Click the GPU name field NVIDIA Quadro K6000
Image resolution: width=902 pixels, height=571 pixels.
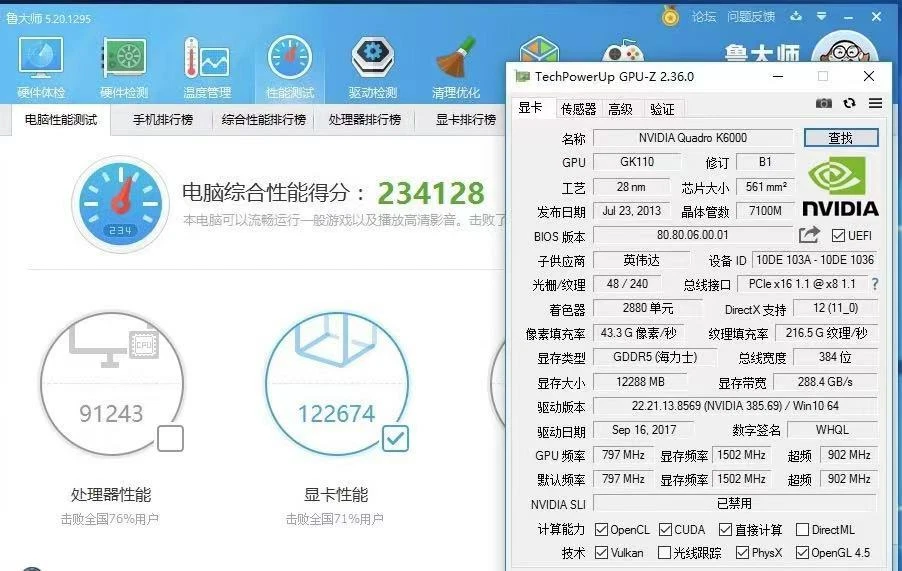693,138
